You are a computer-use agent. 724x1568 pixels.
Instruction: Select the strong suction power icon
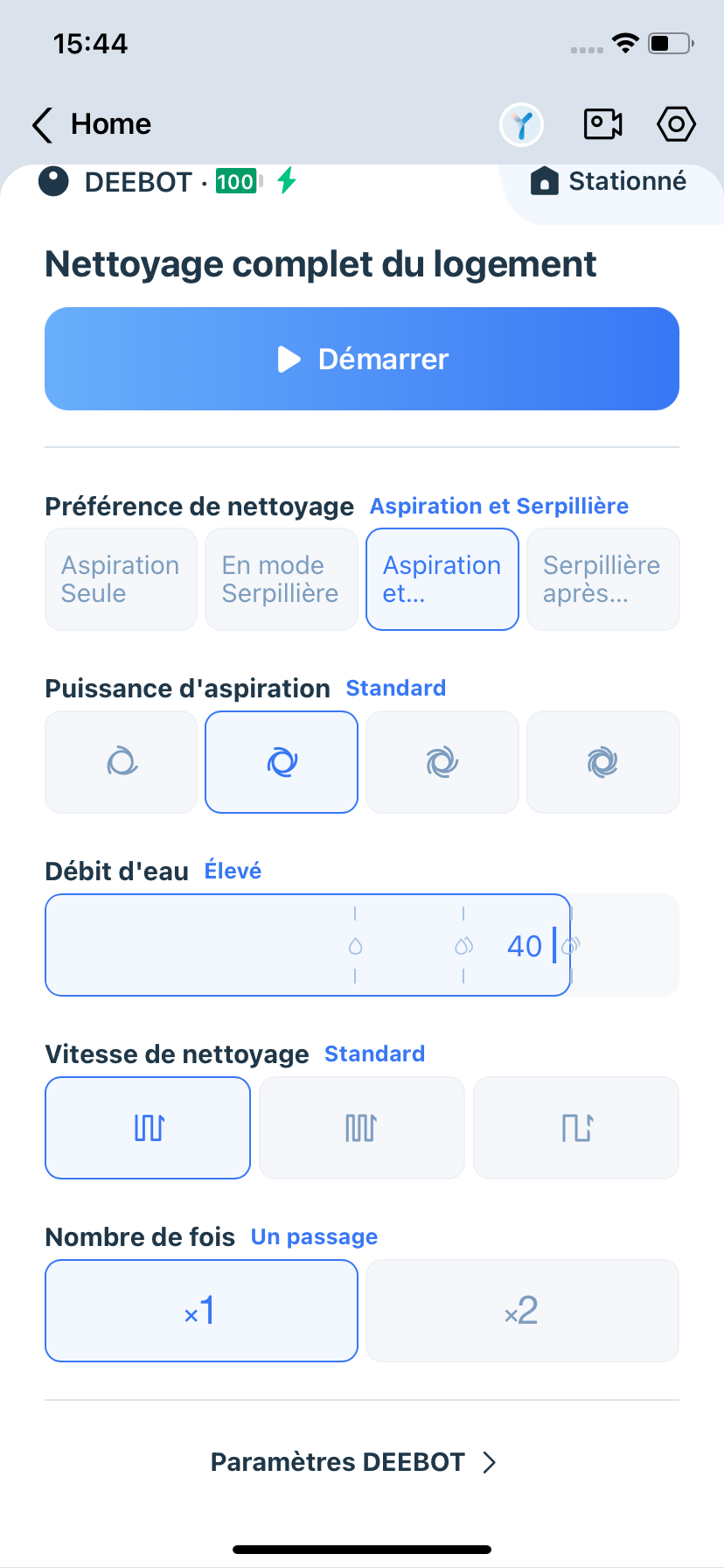(x=442, y=762)
